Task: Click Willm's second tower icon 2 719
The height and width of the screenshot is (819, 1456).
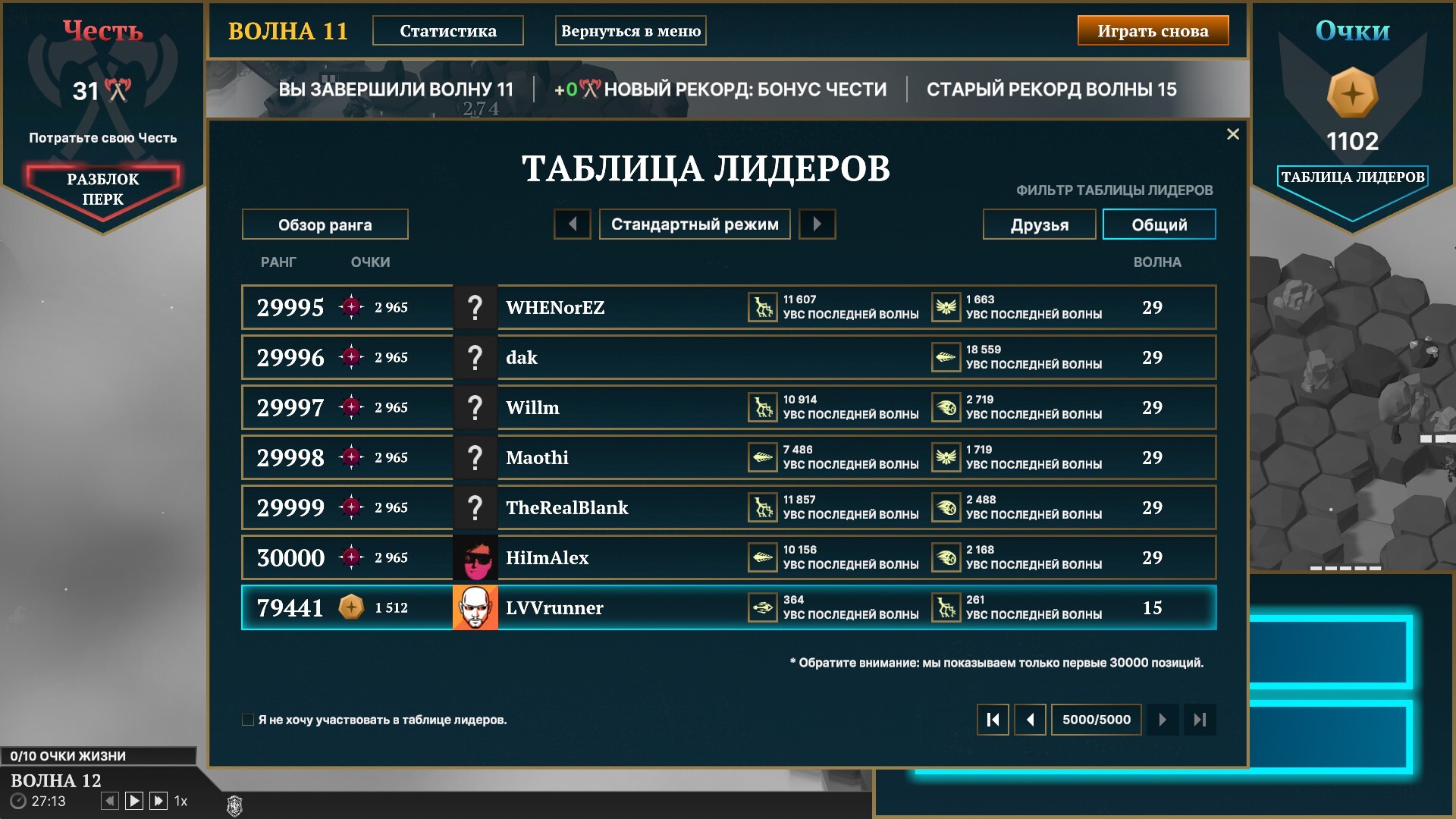Action: point(946,407)
